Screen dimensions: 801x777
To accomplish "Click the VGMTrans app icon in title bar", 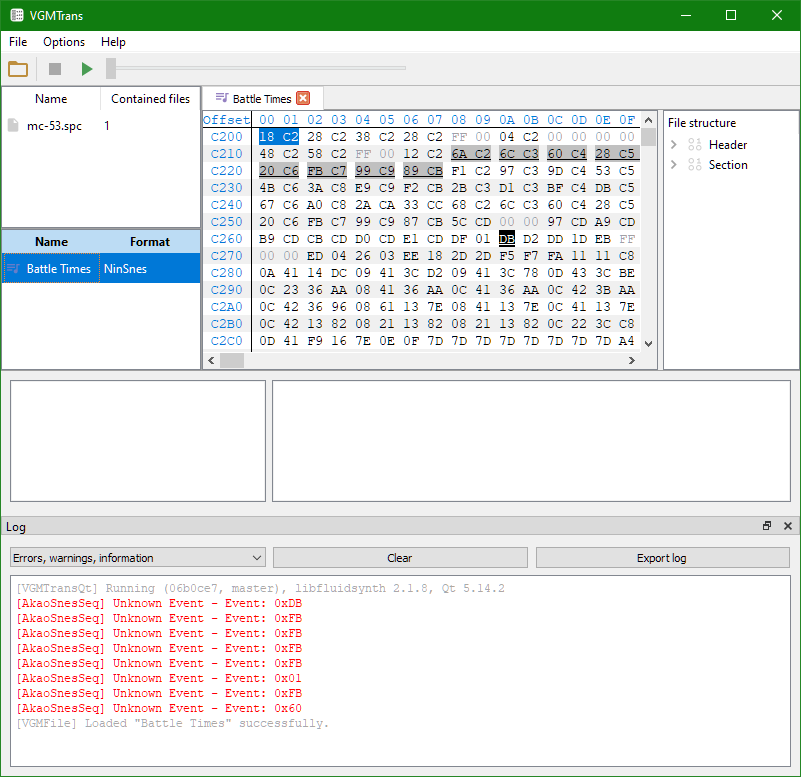I will (16, 15).
